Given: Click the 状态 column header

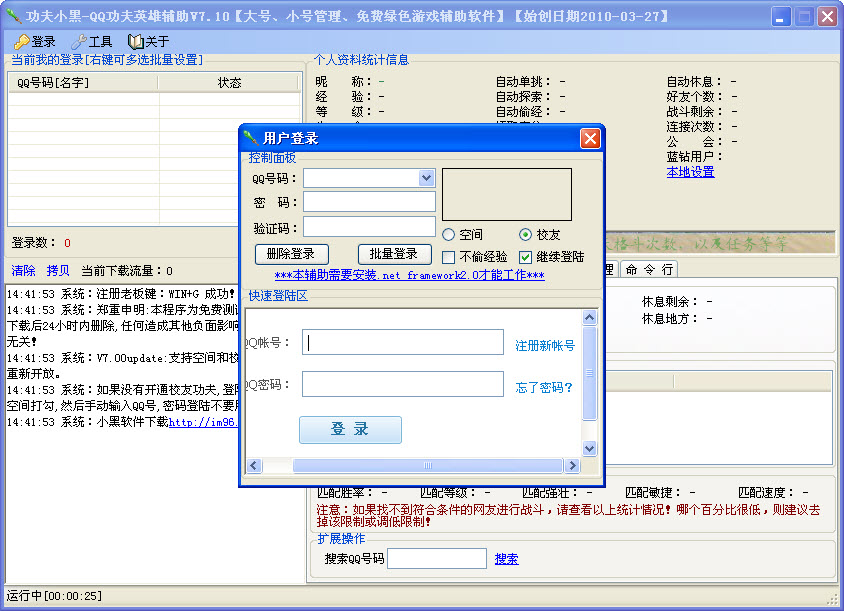Looking at the screenshot, I should pyautogui.click(x=229, y=83).
